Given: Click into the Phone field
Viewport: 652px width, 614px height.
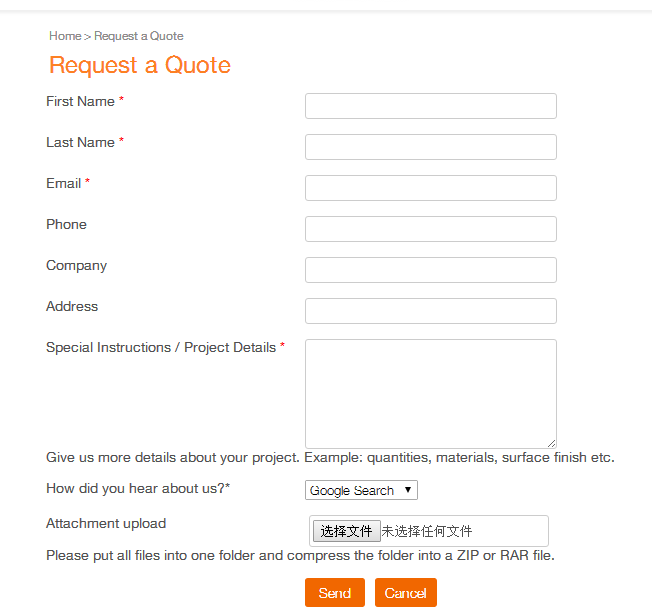Looking at the screenshot, I should point(431,229).
